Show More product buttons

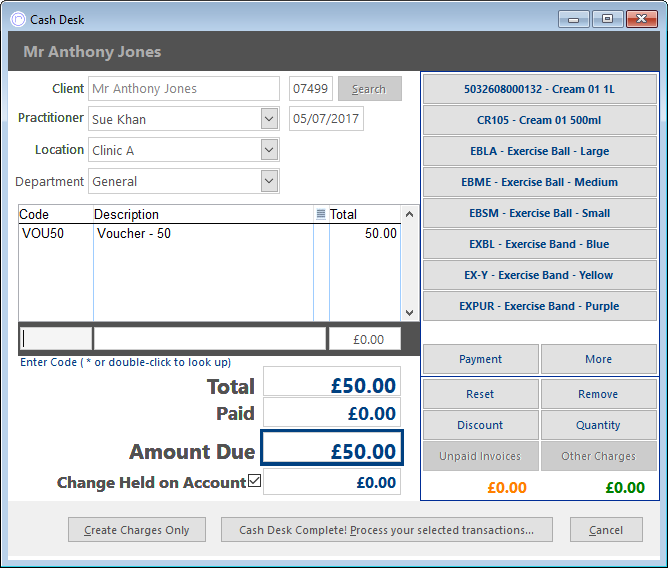[599, 359]
